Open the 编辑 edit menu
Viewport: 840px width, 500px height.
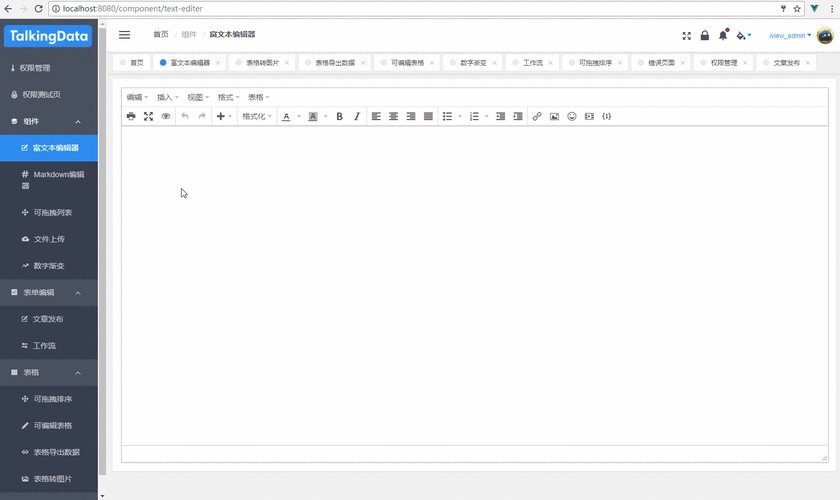click(137, 98)
